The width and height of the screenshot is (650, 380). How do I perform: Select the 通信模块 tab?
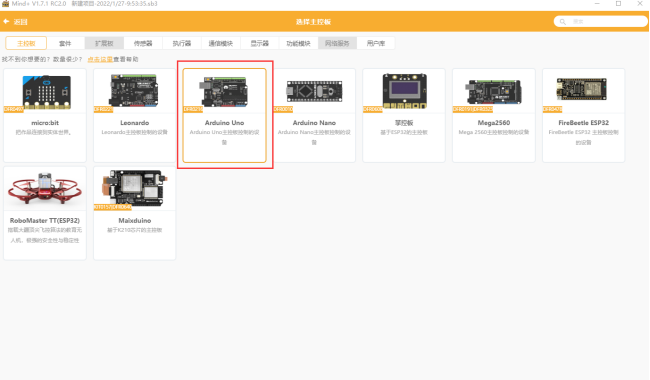(221, 43)
